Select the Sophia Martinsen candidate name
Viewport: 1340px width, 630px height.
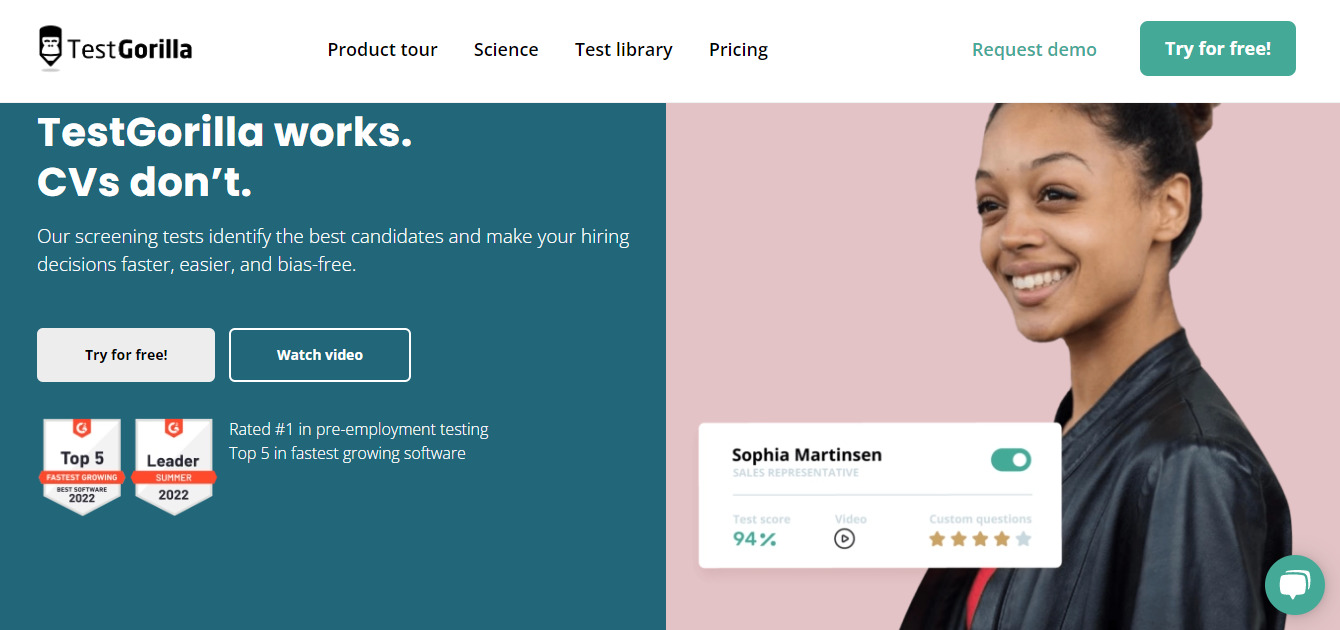pyautogui.click(x=807, y=455)
